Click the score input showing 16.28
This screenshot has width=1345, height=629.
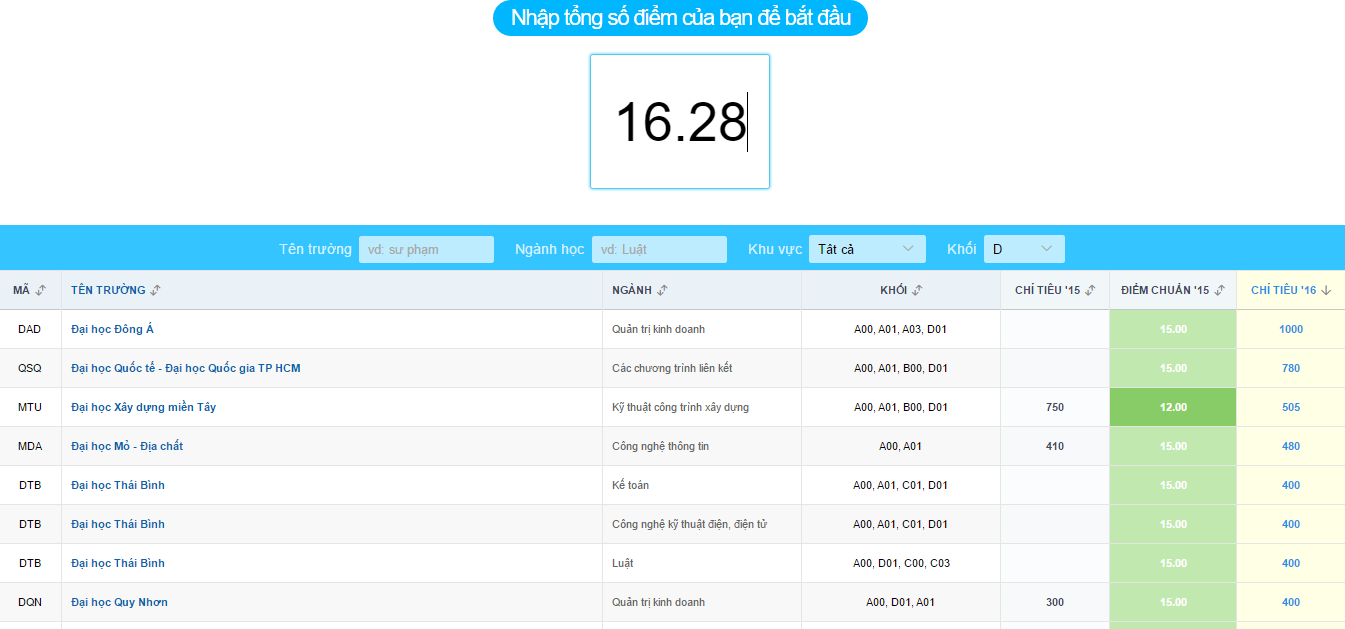tap(680, 122)
